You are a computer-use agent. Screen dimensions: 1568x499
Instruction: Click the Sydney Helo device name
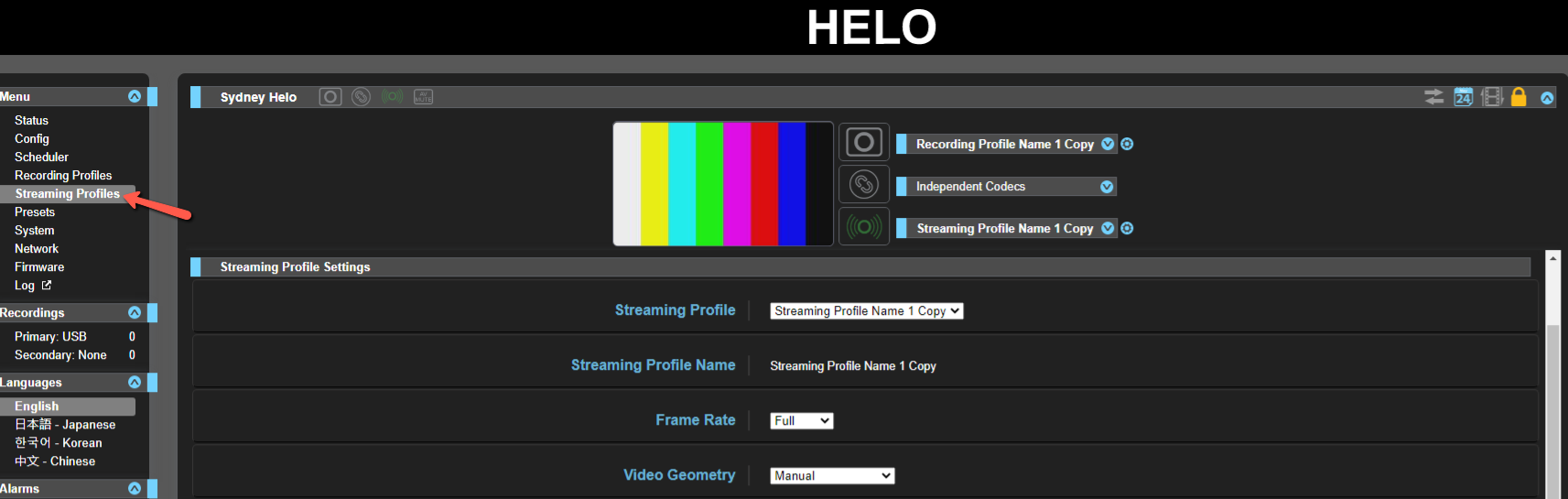click(x=258, y=97)
